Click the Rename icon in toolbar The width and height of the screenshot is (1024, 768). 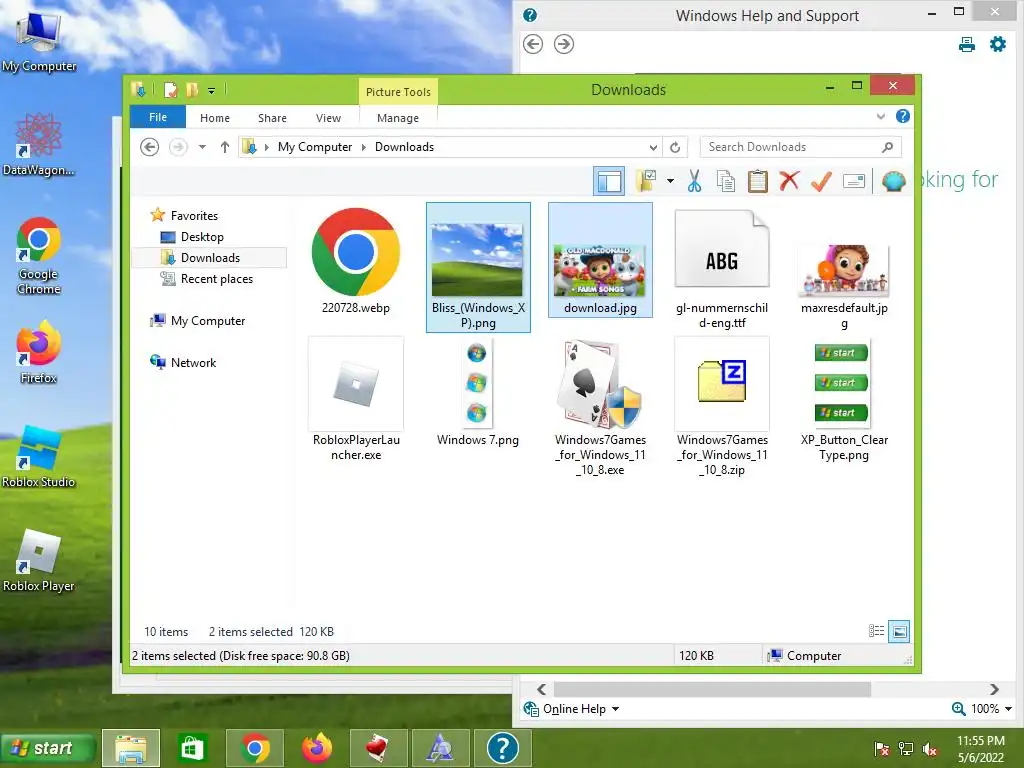pyautogui.click(x=854, y=181)
